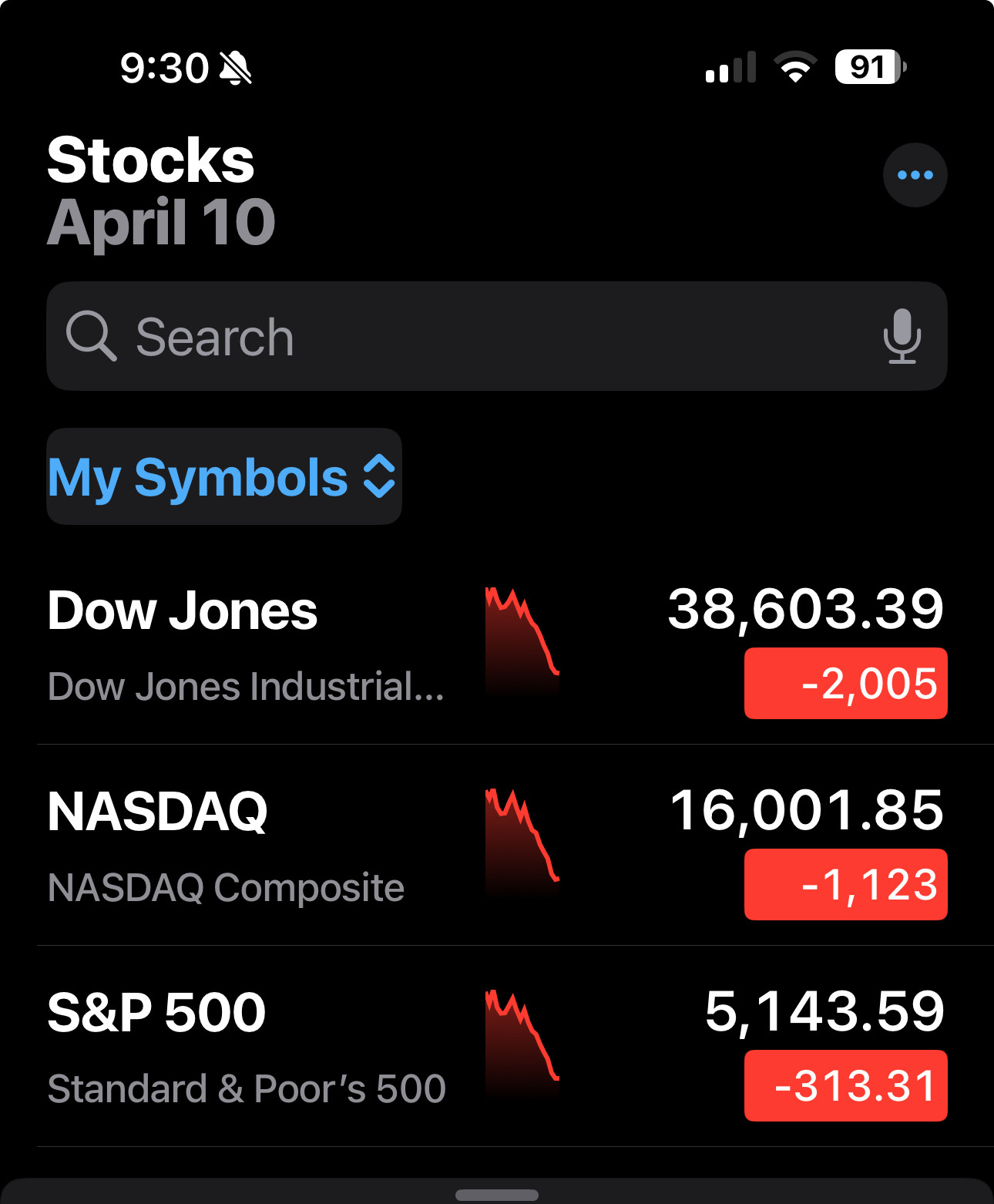
Task: Open the three-dot more options menu
Action: point(915,175)
